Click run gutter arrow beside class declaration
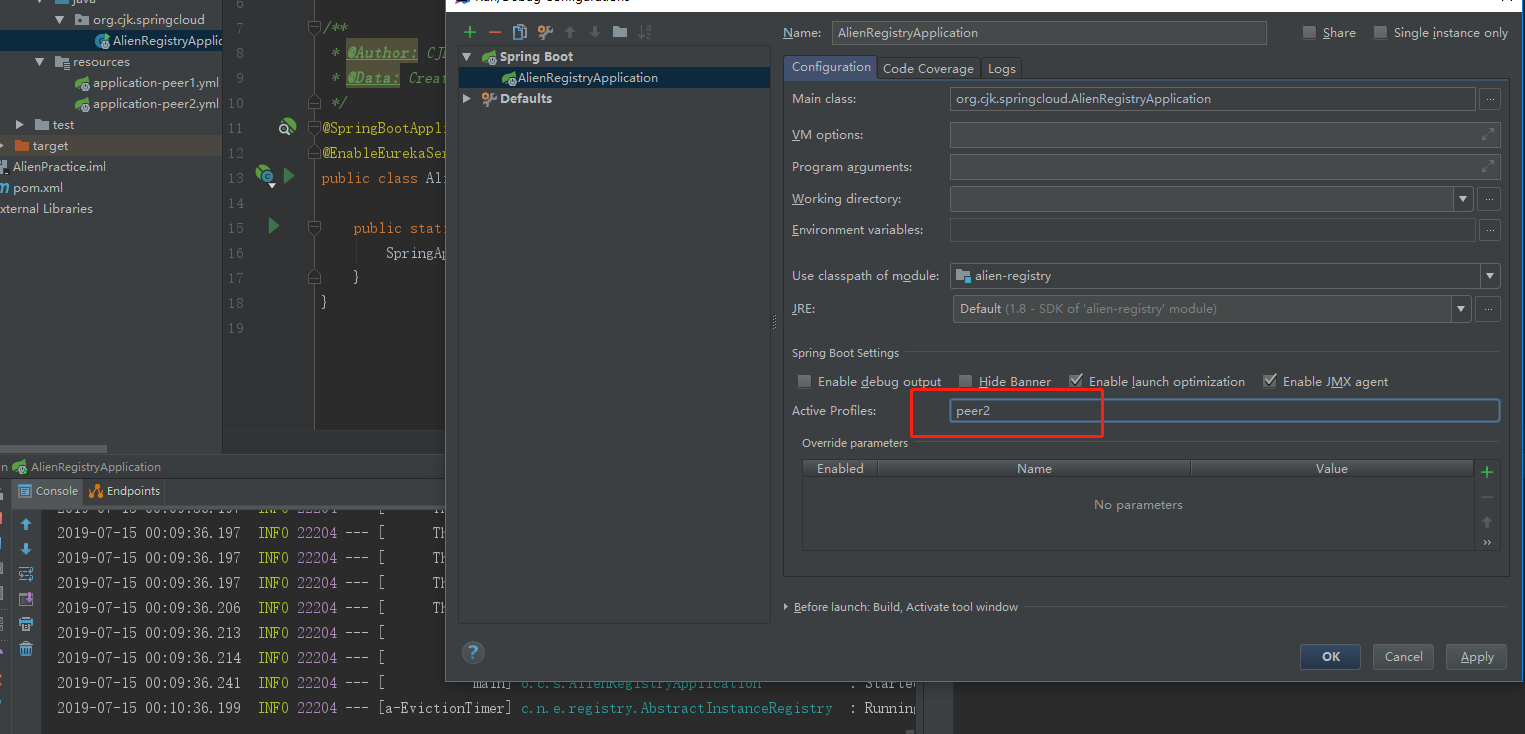The width and height of the screenshot is (1525, 734). point(290,176)
